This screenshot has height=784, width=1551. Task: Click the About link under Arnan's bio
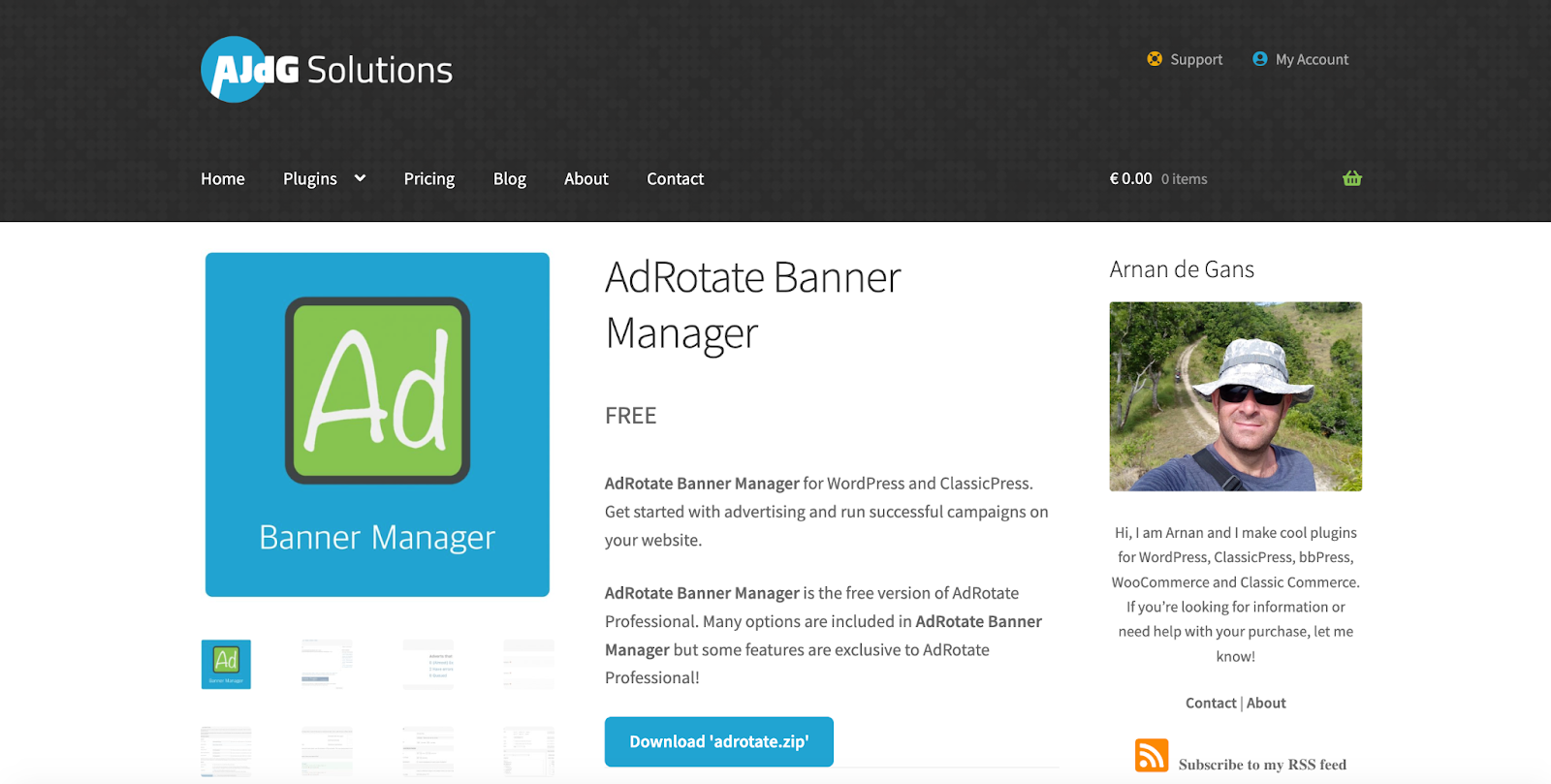pyautogui.click(x=1266, y=703)
